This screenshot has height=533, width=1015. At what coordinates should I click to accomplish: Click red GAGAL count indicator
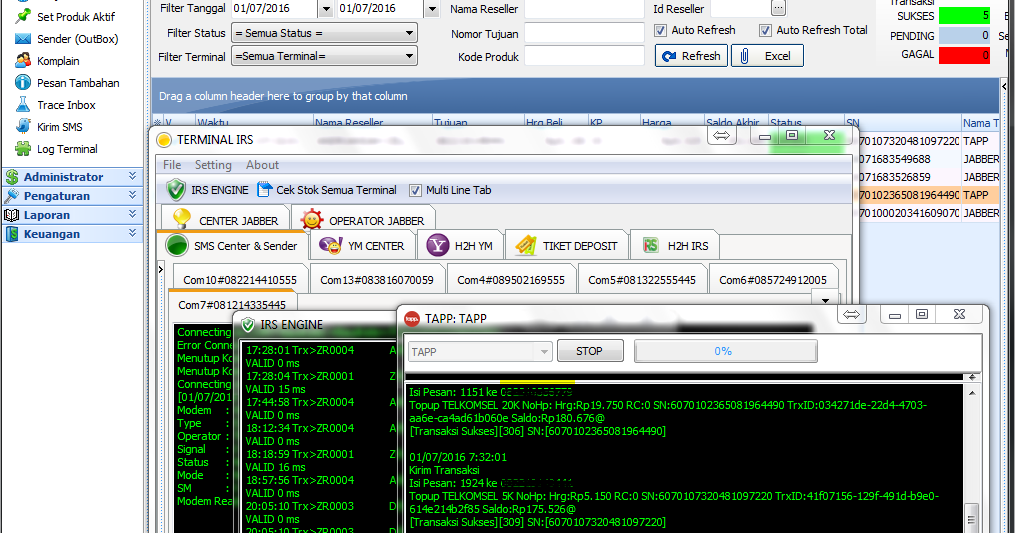pyautogui.click(x=965, y=54)
